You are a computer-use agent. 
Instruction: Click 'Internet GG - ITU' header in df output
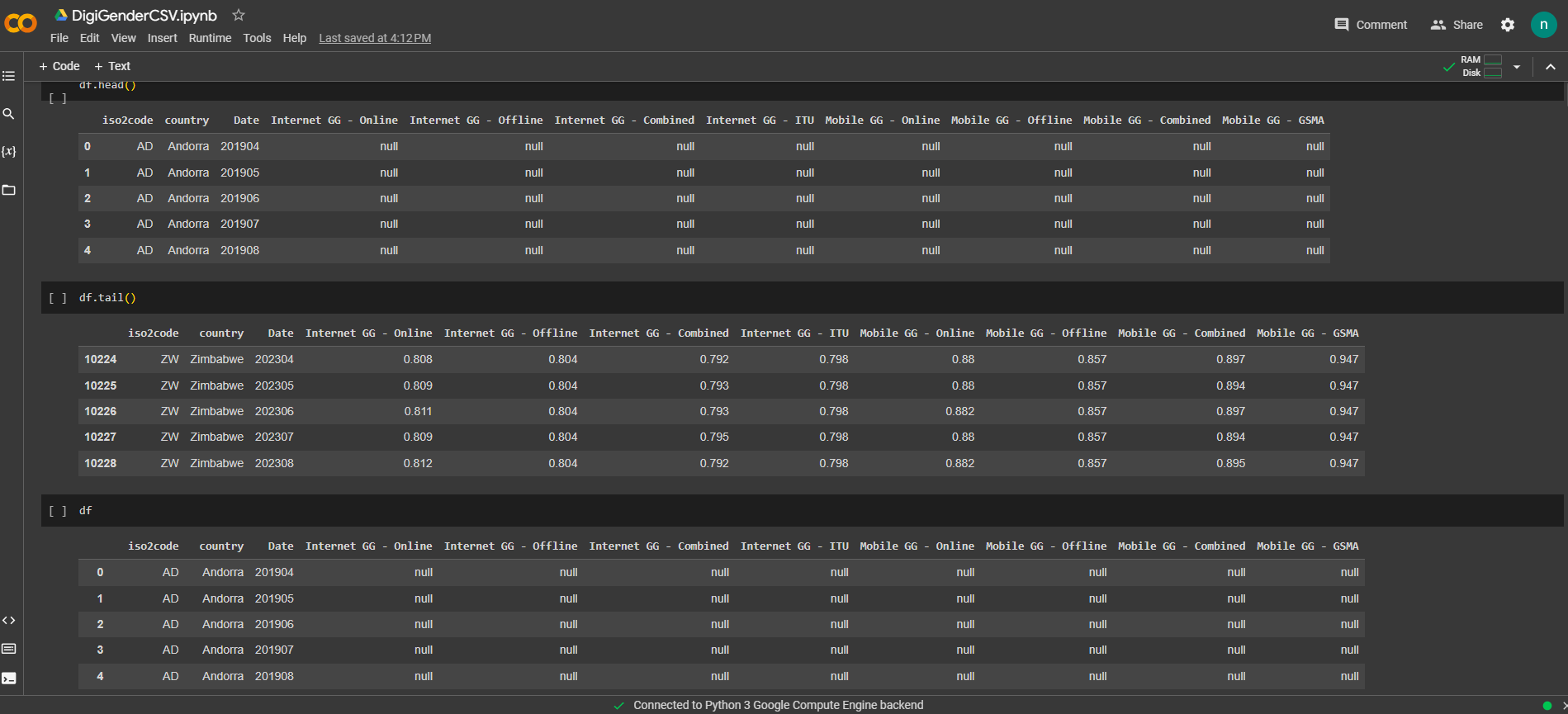794,546
